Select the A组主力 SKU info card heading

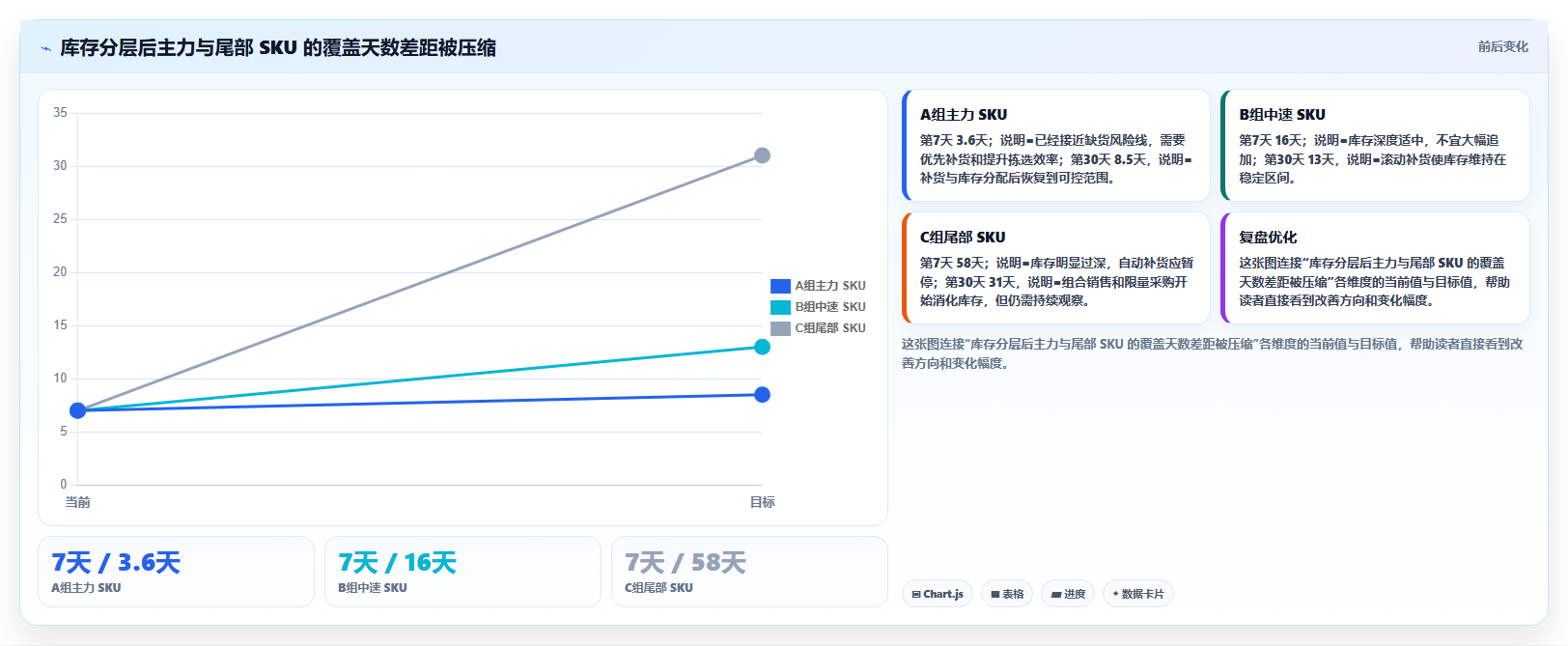[x=963, y=114]
